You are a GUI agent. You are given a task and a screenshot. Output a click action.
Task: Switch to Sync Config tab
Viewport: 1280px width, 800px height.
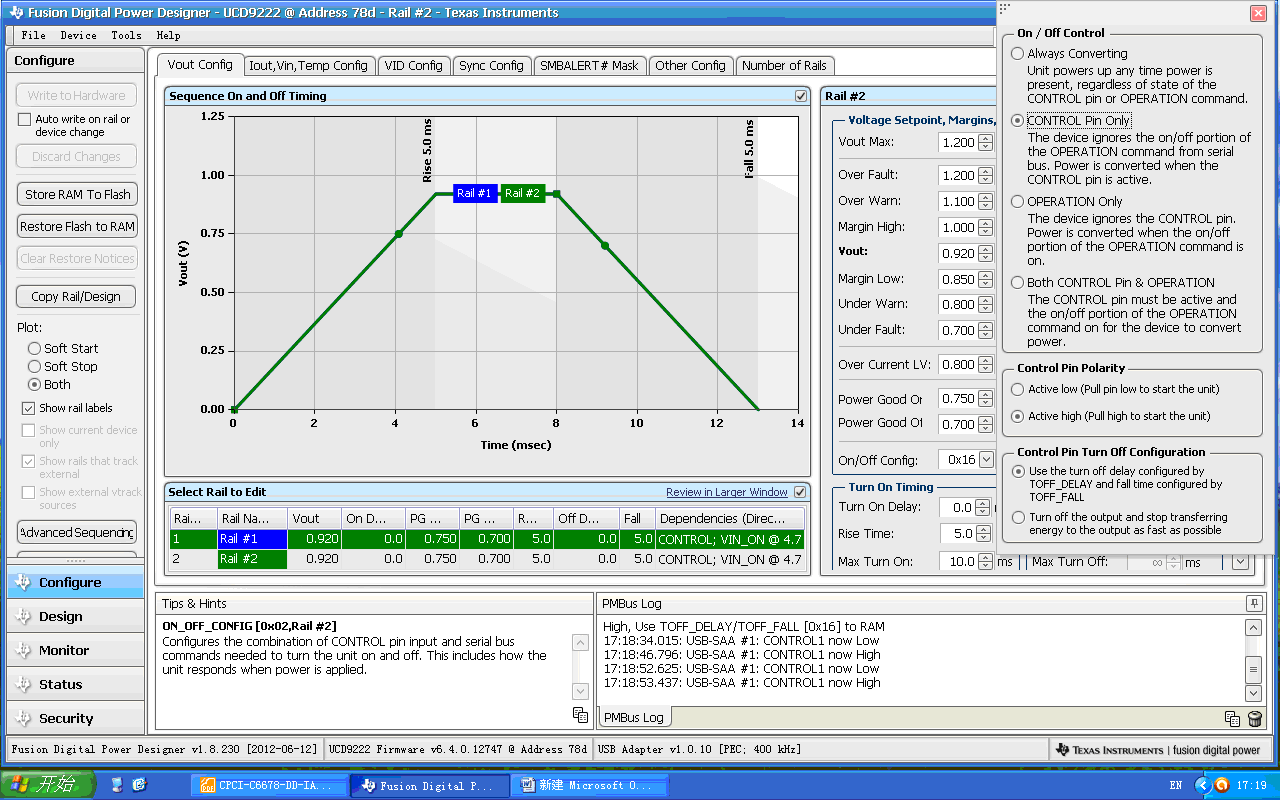pos(491,66)
